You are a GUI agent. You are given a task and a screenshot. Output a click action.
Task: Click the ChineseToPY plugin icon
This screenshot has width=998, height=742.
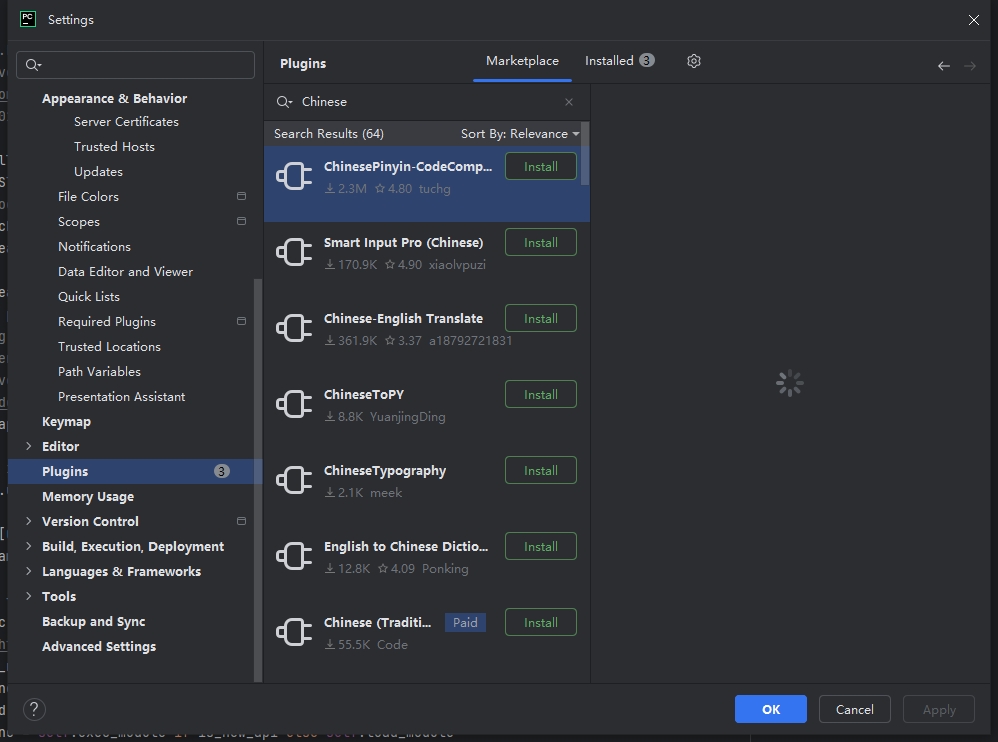294,404
